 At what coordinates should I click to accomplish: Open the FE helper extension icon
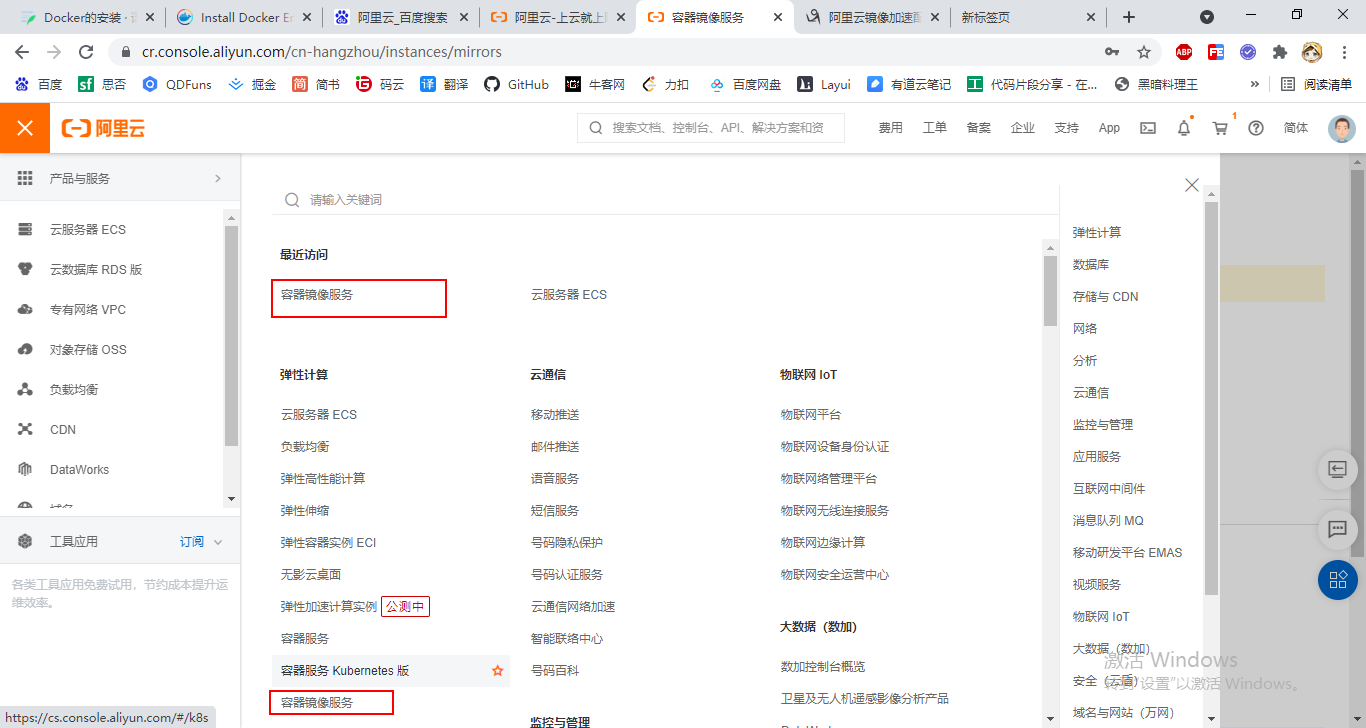click(1216, 52)
